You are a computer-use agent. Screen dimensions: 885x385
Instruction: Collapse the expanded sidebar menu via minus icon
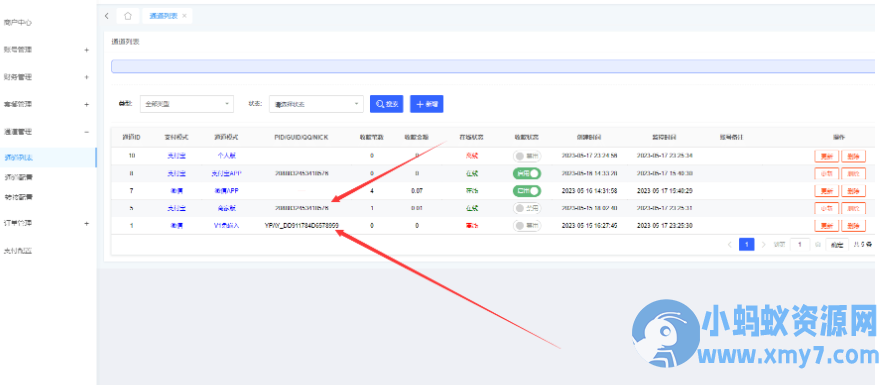coord(86,132)
